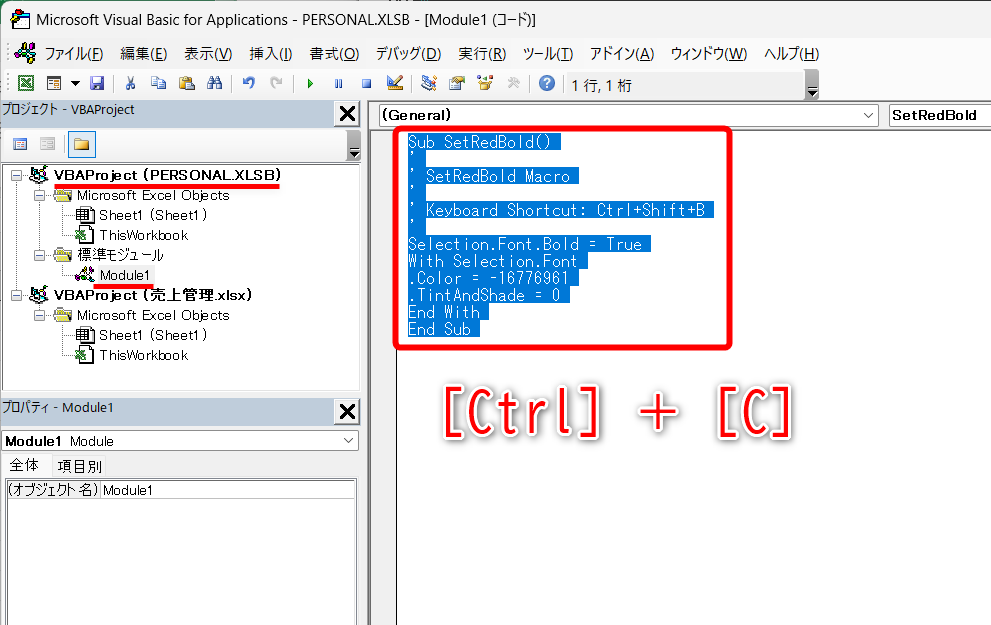The image size is (991, 625).
Task: Click View Object icon in project panel
Action: click(x=47, y=144)
